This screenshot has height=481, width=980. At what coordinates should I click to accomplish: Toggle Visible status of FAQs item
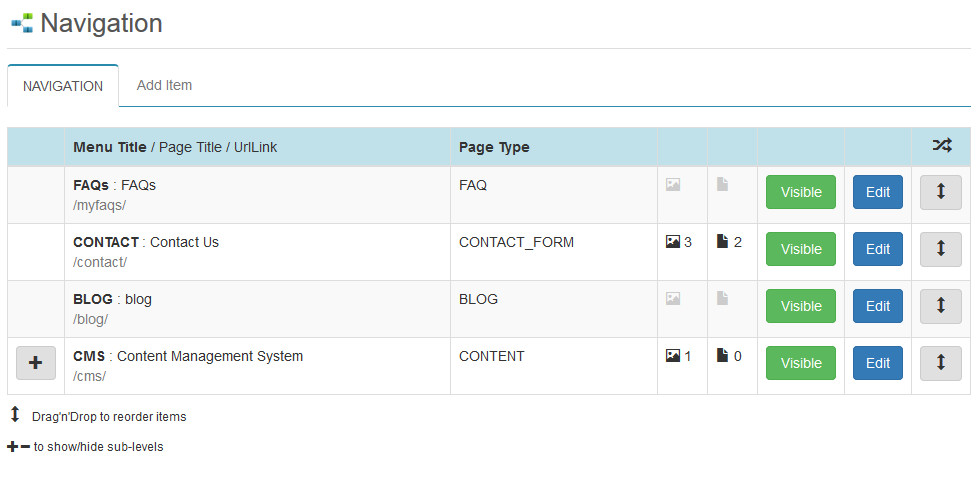coord(801,192)
